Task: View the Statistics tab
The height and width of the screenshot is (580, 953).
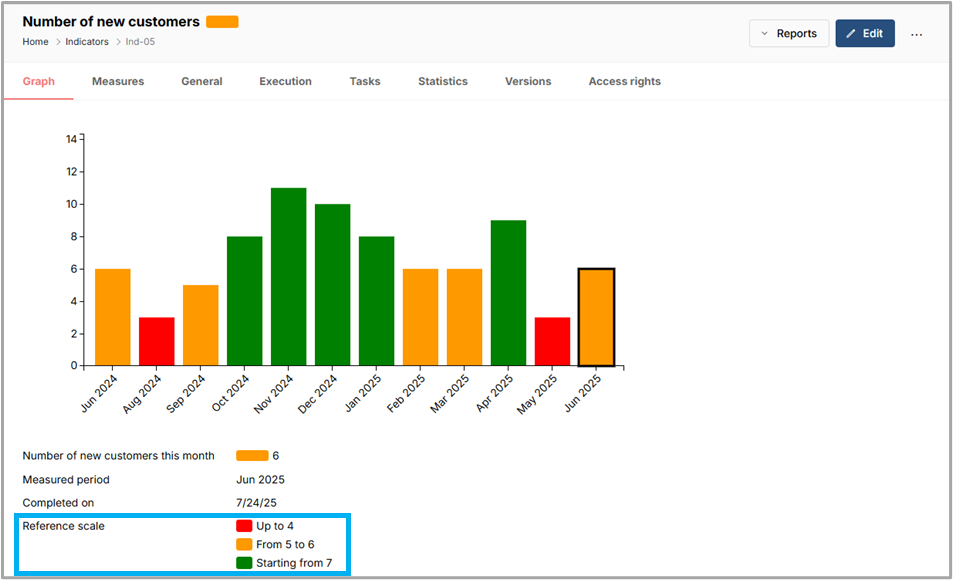Action: click(x=443, y=82)
